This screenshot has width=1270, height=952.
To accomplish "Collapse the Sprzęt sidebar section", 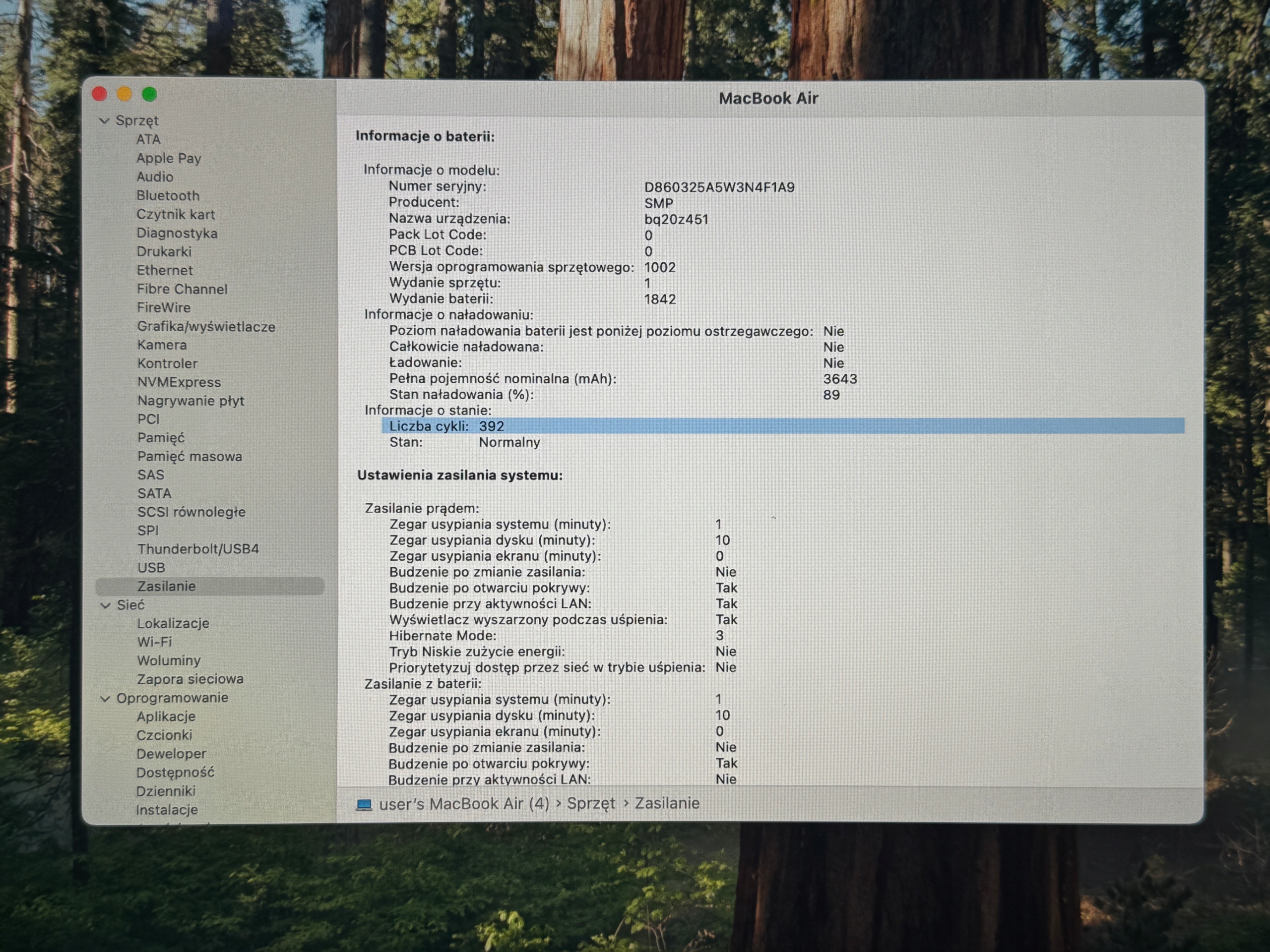I will 105,120.
